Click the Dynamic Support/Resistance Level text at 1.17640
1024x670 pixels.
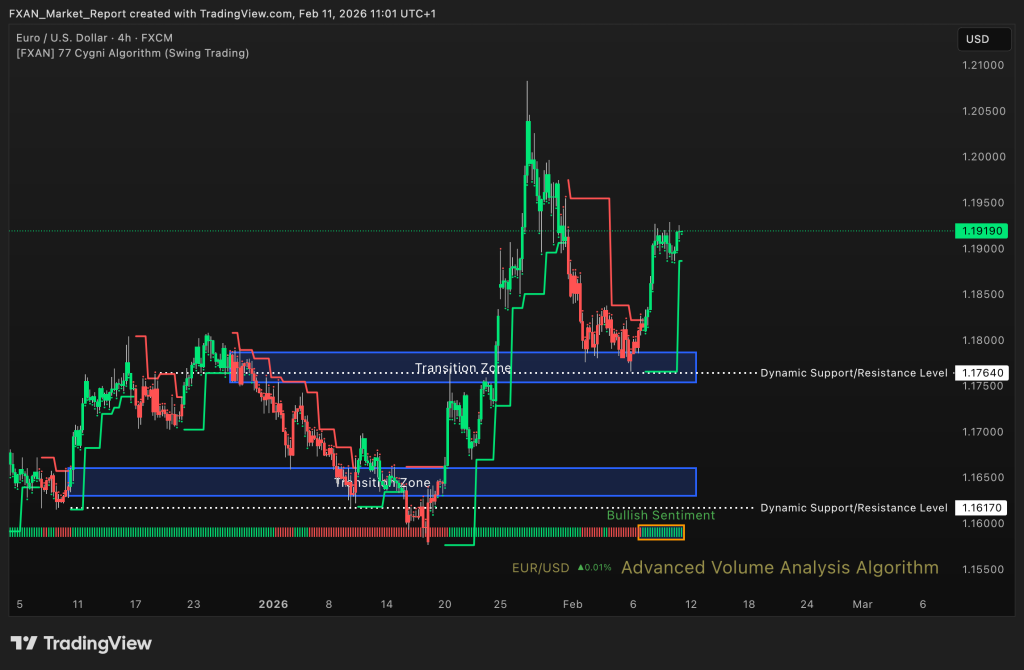pos(853,373)
